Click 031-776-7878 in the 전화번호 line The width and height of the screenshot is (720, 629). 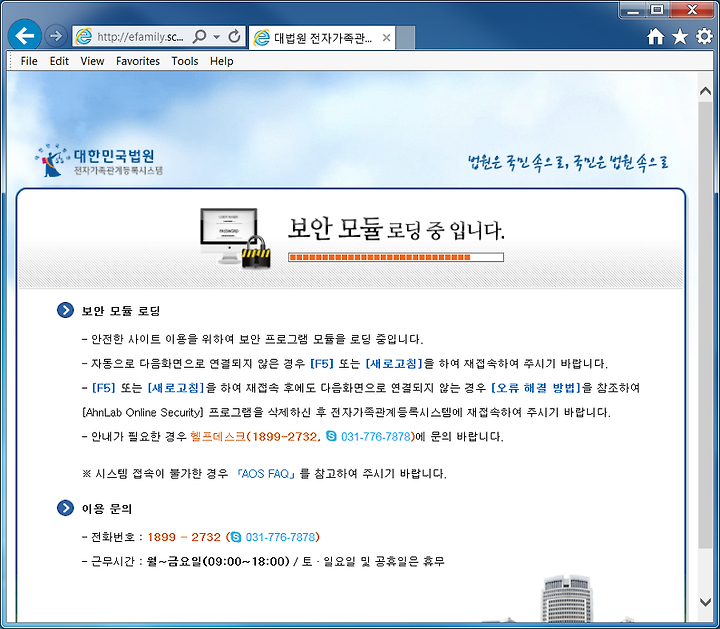(x=281, y=537)
